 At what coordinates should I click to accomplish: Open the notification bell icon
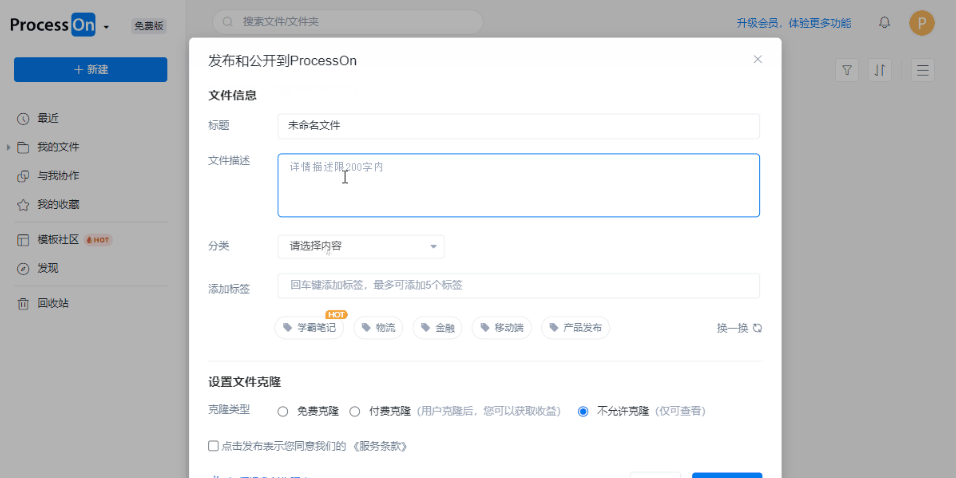[x=884, y=23]
